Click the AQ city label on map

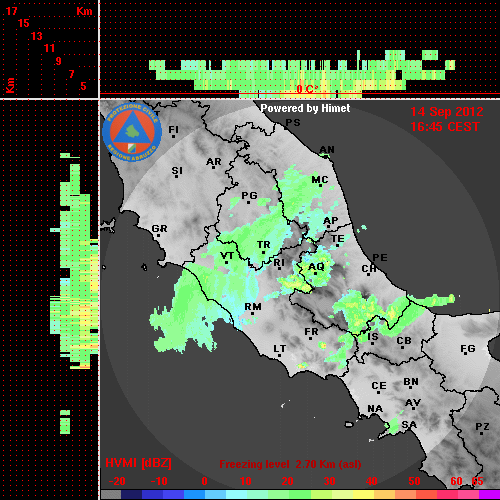316,267
